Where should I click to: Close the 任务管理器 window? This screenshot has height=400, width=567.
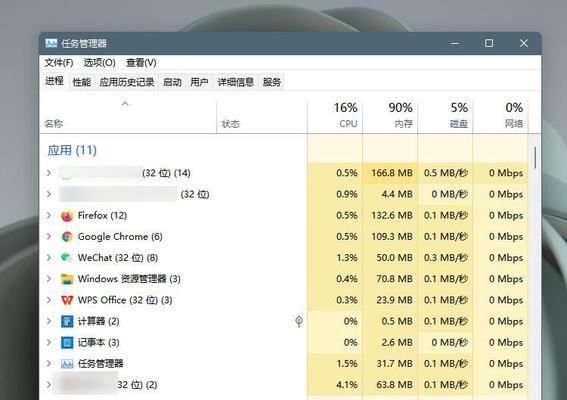(524, 43)
